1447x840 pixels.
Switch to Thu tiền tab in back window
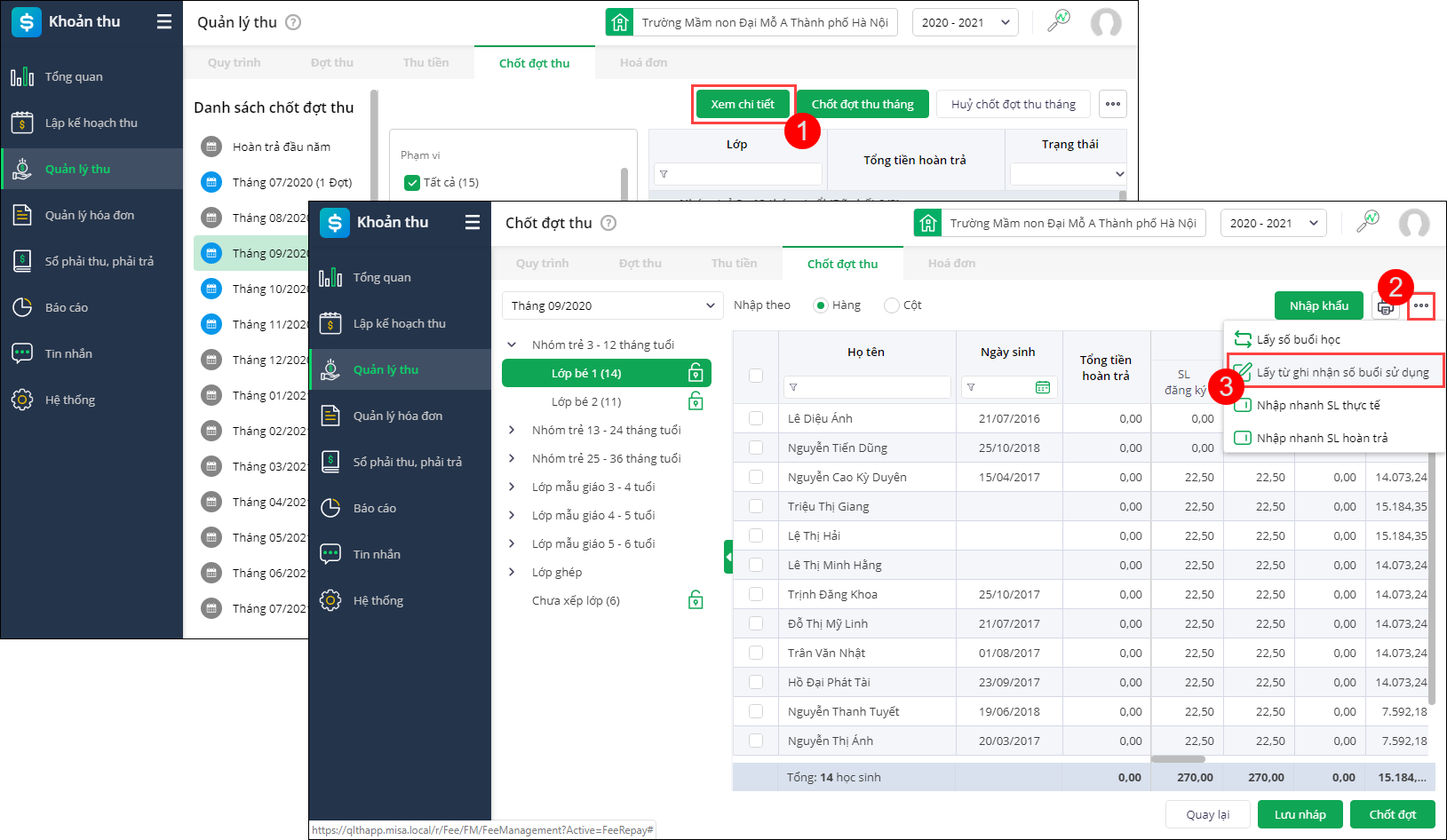[x=426, y=63]
